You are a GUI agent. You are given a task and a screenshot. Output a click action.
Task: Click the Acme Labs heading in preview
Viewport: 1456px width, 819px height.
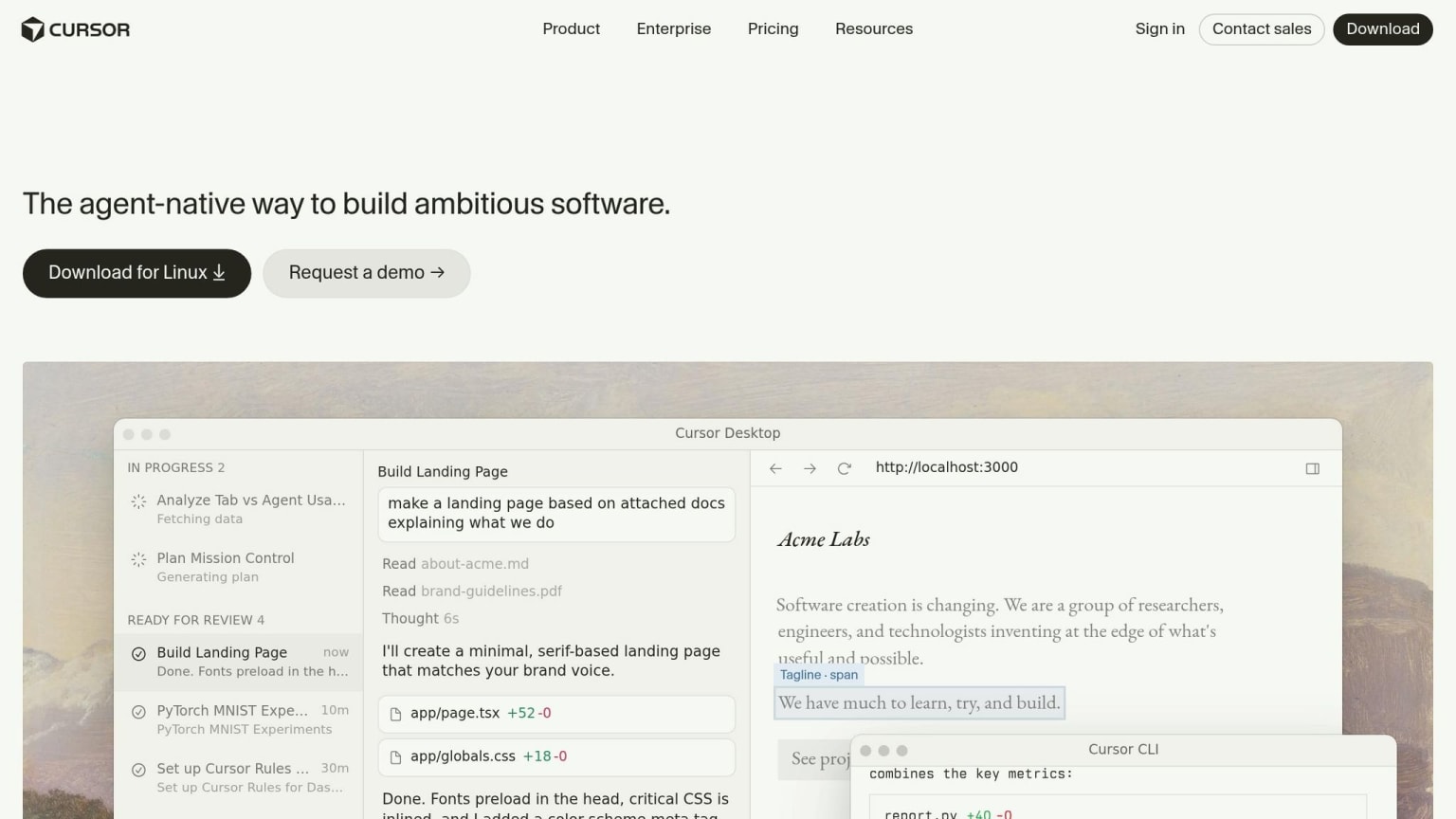[x=823, y=539]
